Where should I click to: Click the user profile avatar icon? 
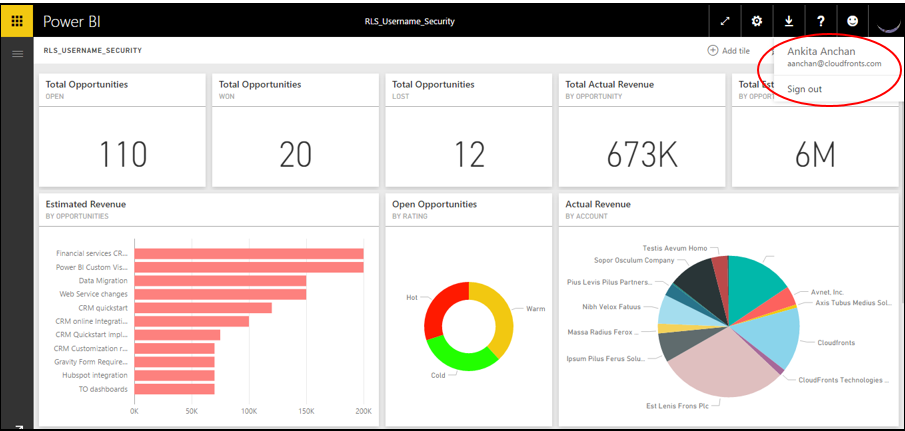pos(885,20)
